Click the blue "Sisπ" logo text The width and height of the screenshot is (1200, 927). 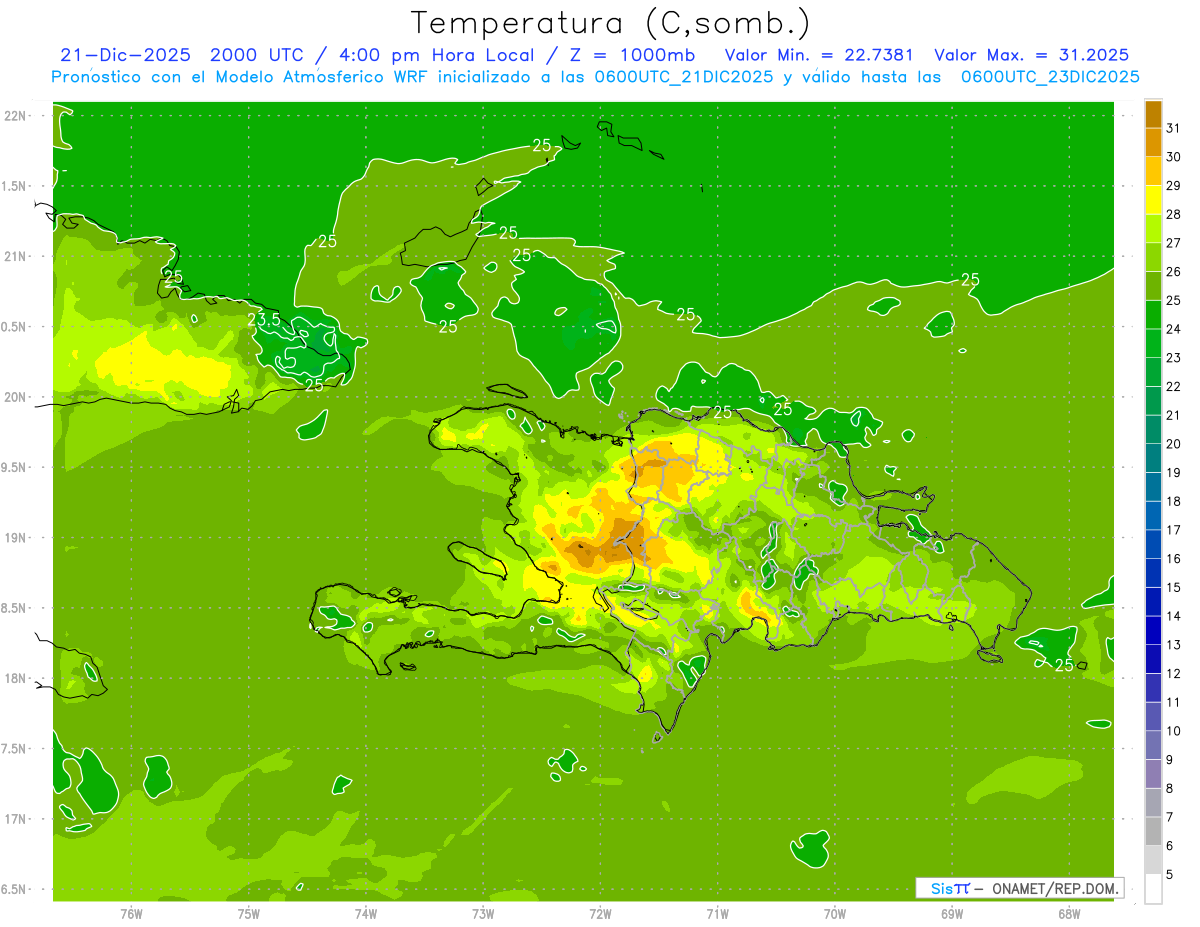tap(949, 888)
